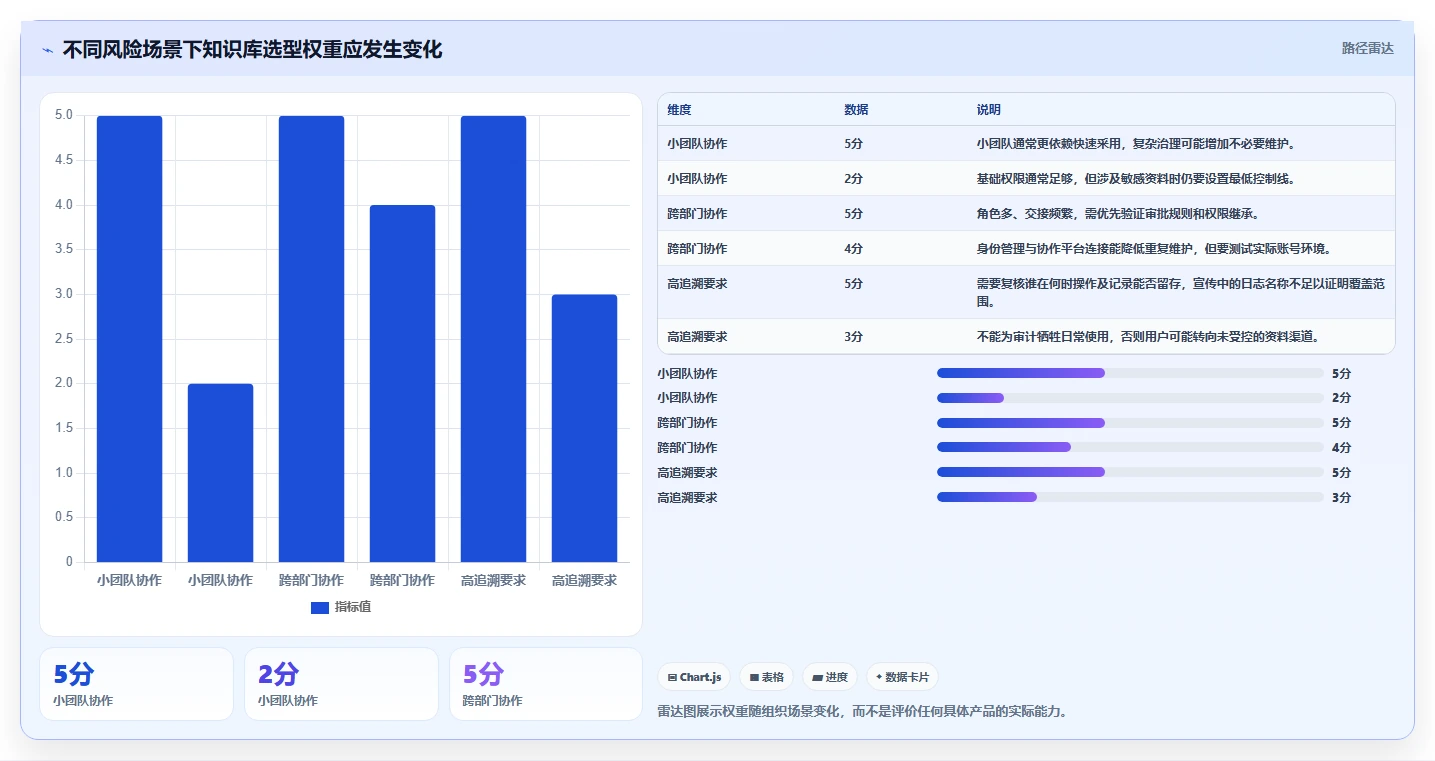Open the first 5分 小团队协作 data card
1435x761 pixels.
(136, 684)
